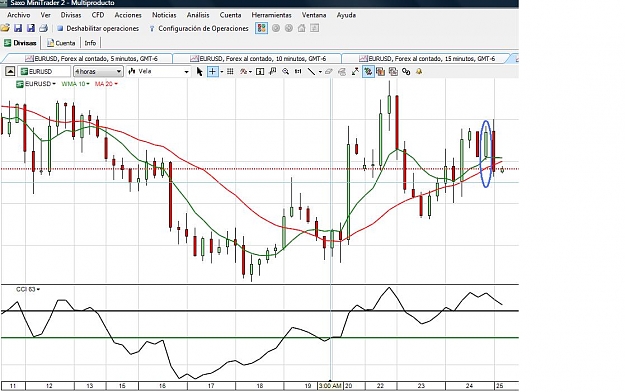Click the indicators studies icon

coord(243,71)
